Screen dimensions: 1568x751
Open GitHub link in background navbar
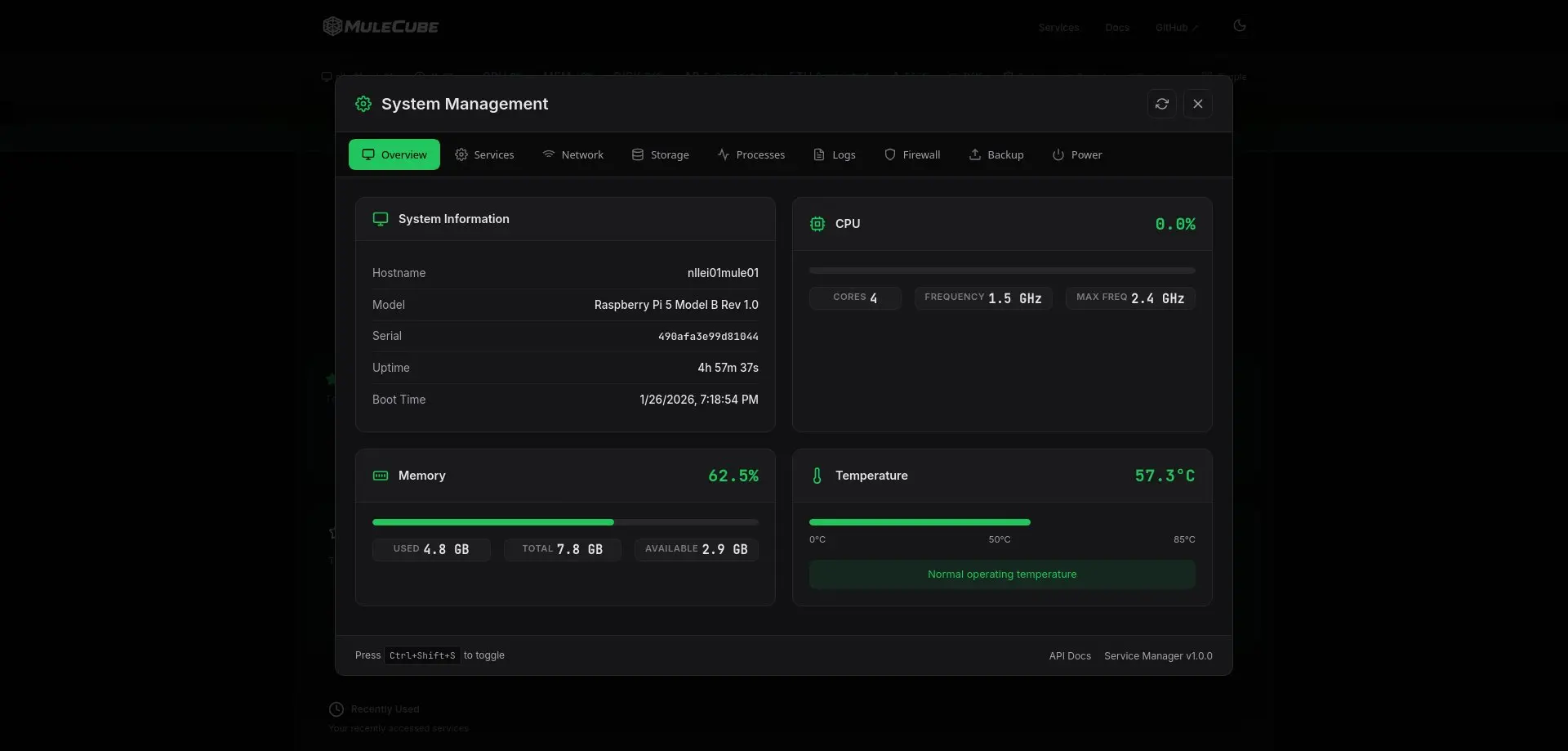(x=1176, y=28)
